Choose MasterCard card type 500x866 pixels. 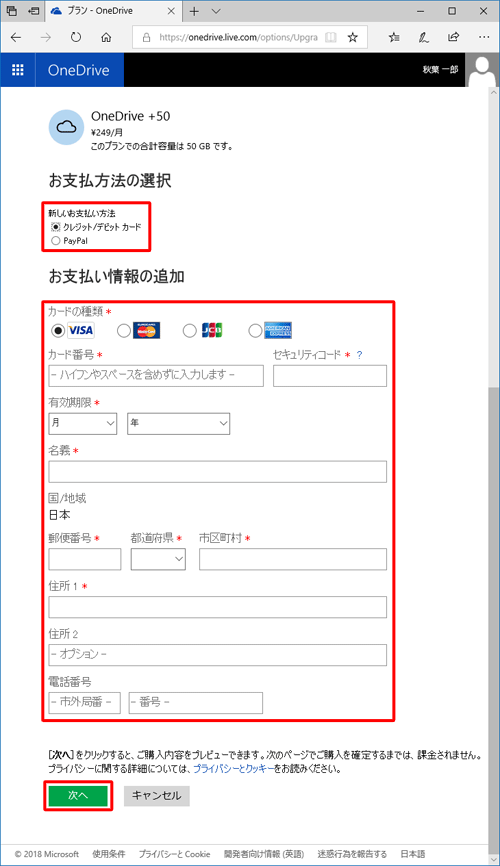tap(124, 330)
